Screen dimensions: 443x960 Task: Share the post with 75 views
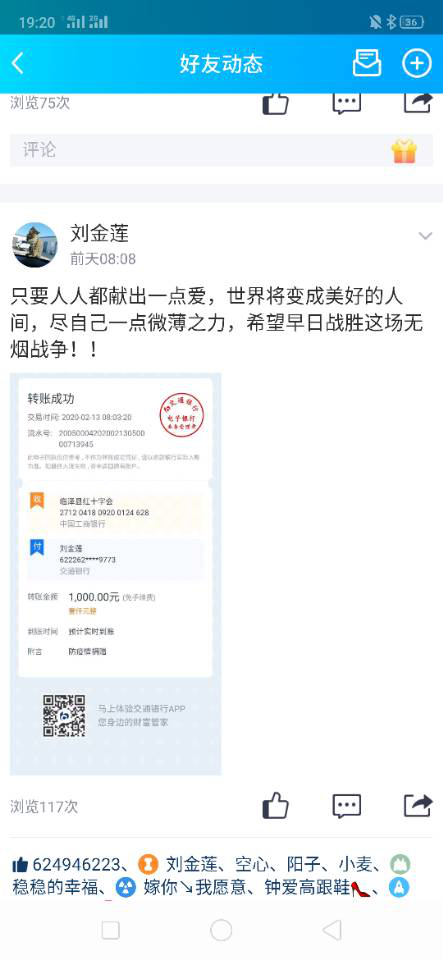418,103
